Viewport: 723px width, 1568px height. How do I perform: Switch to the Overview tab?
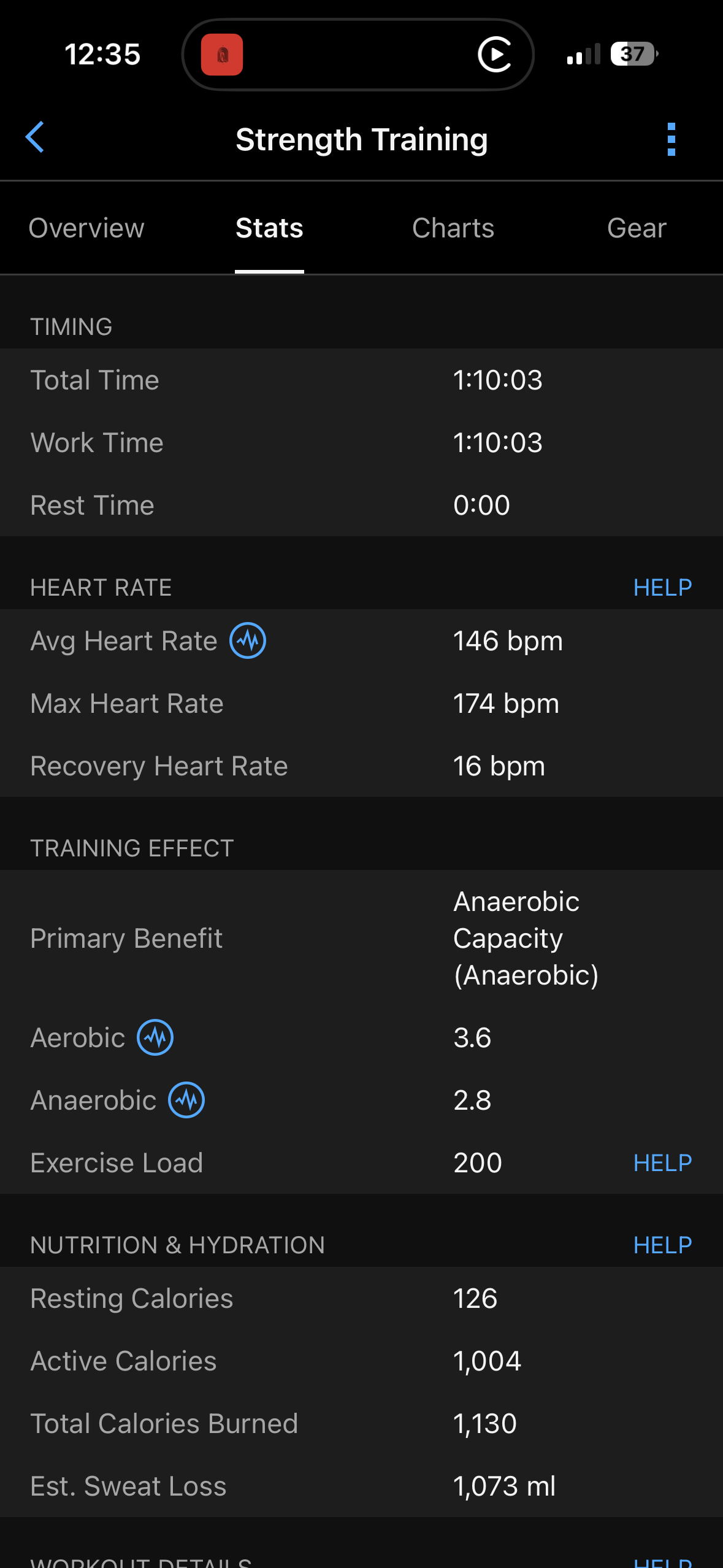pyautogui.click(x=86, y=228)
